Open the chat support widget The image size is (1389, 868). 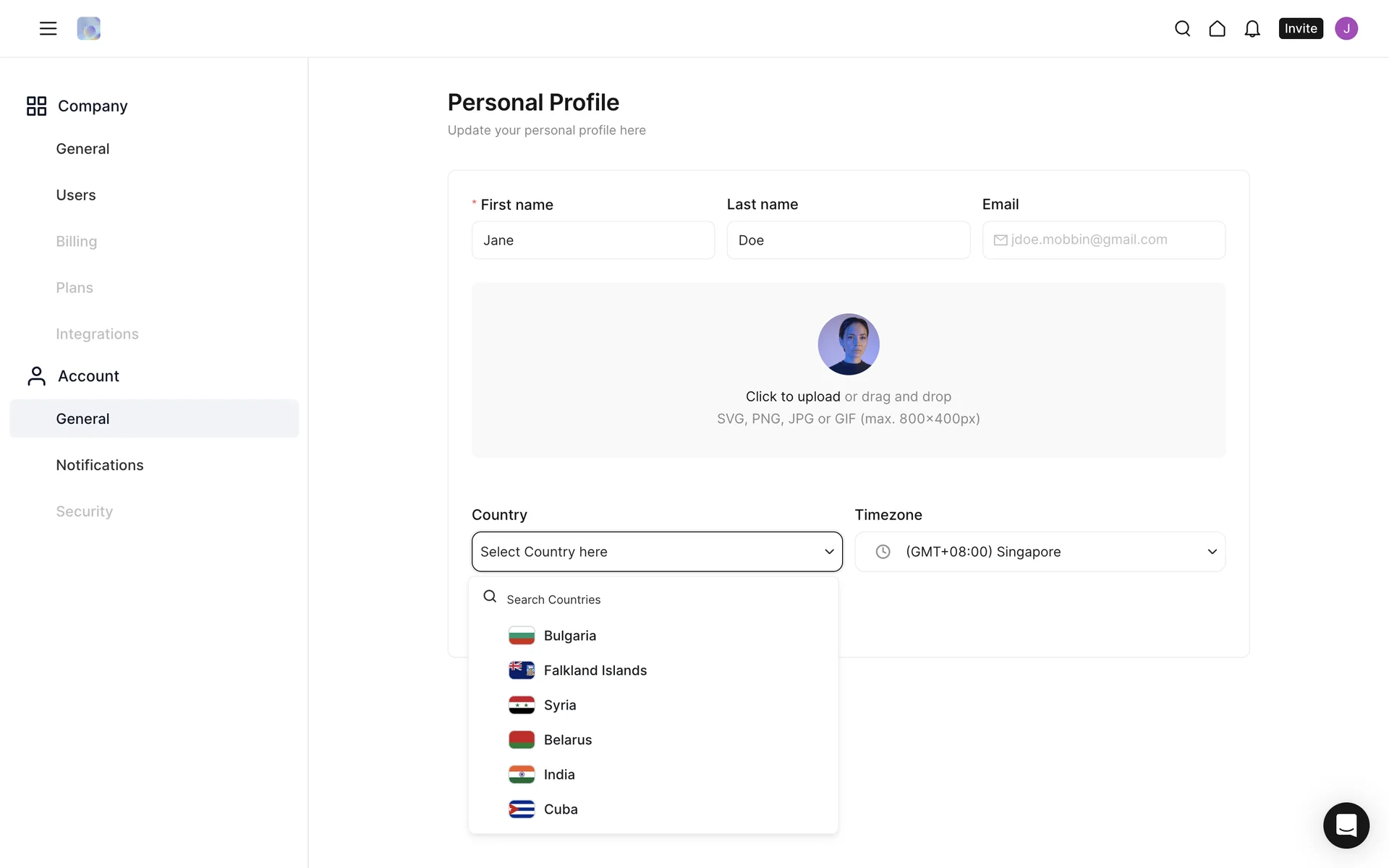click(1346, 825)
